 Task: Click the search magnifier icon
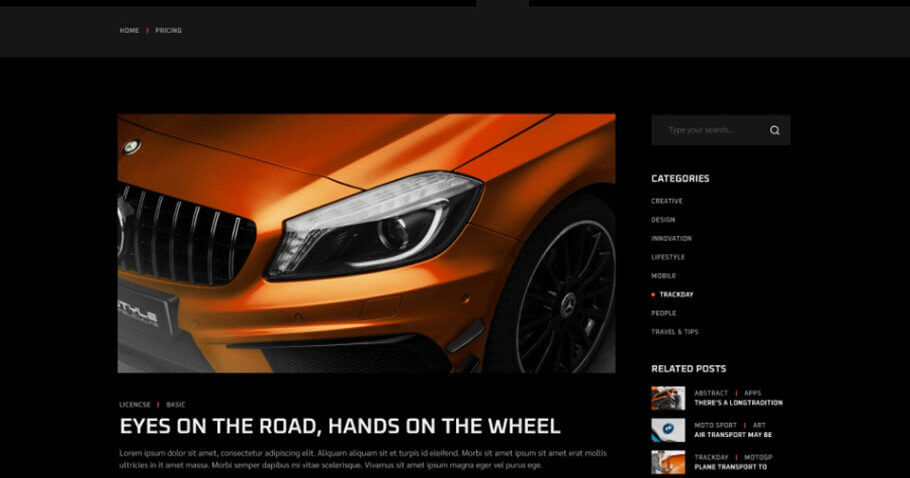[x=774, y=130]
